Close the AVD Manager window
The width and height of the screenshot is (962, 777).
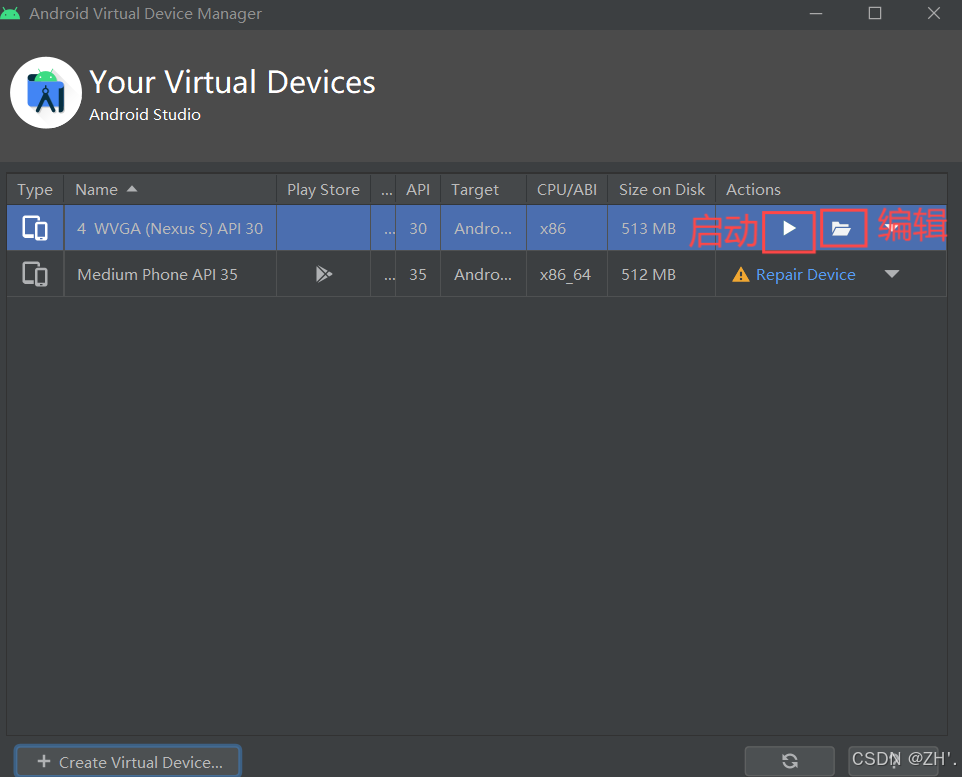click(x=934, y=14)
